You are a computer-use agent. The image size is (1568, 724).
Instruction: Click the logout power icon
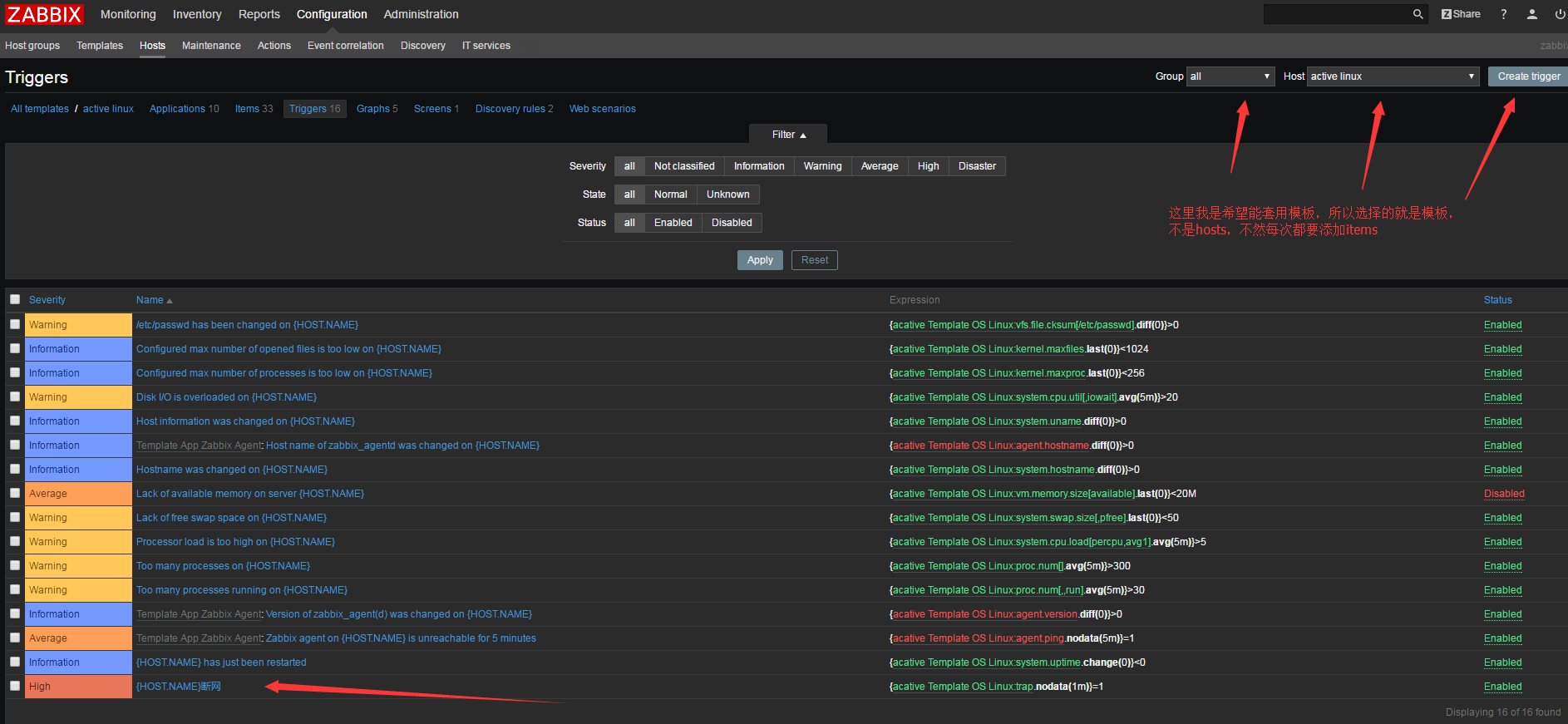[1560, 14]
